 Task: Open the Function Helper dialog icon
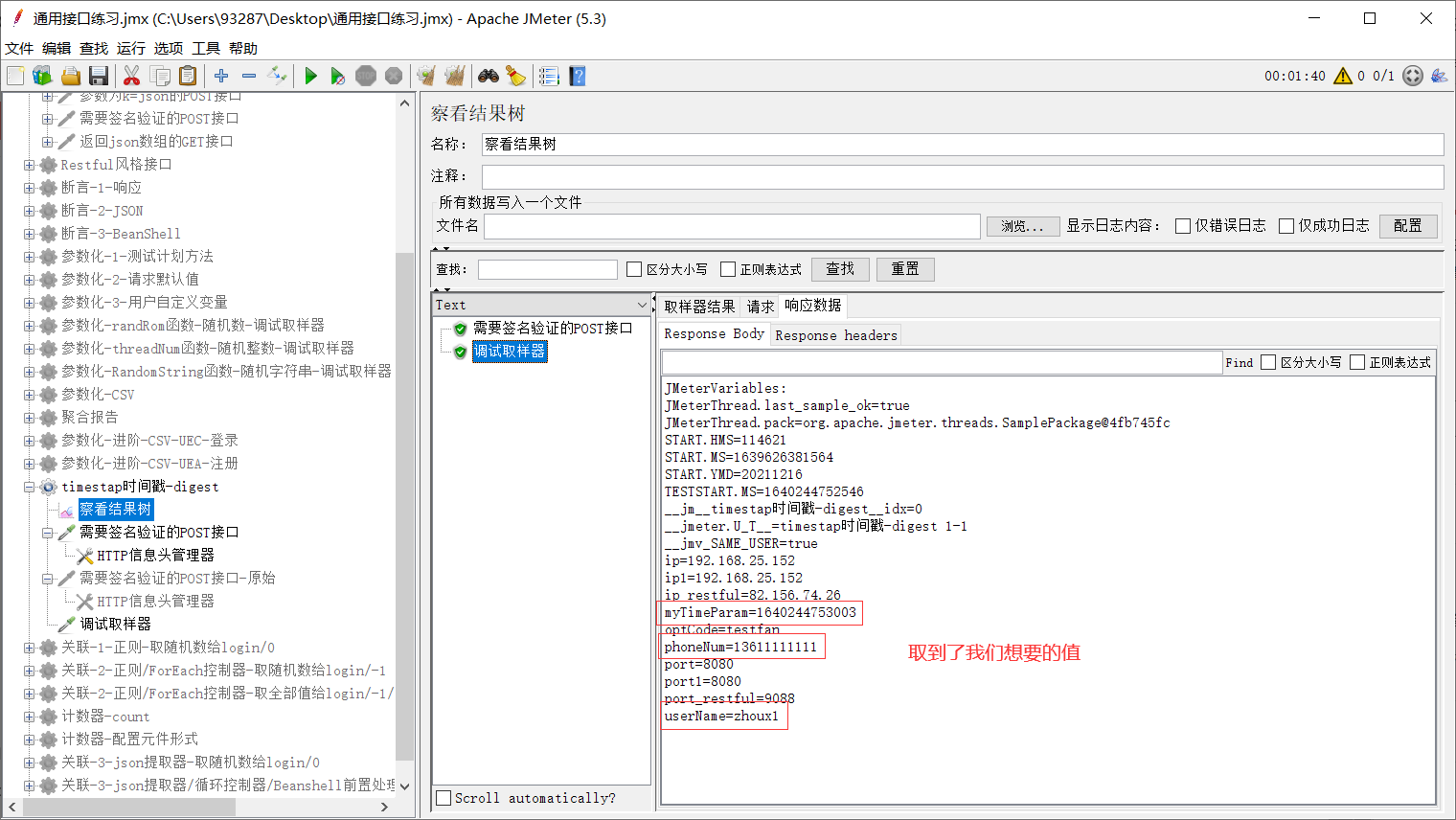[x=549, y=76]
